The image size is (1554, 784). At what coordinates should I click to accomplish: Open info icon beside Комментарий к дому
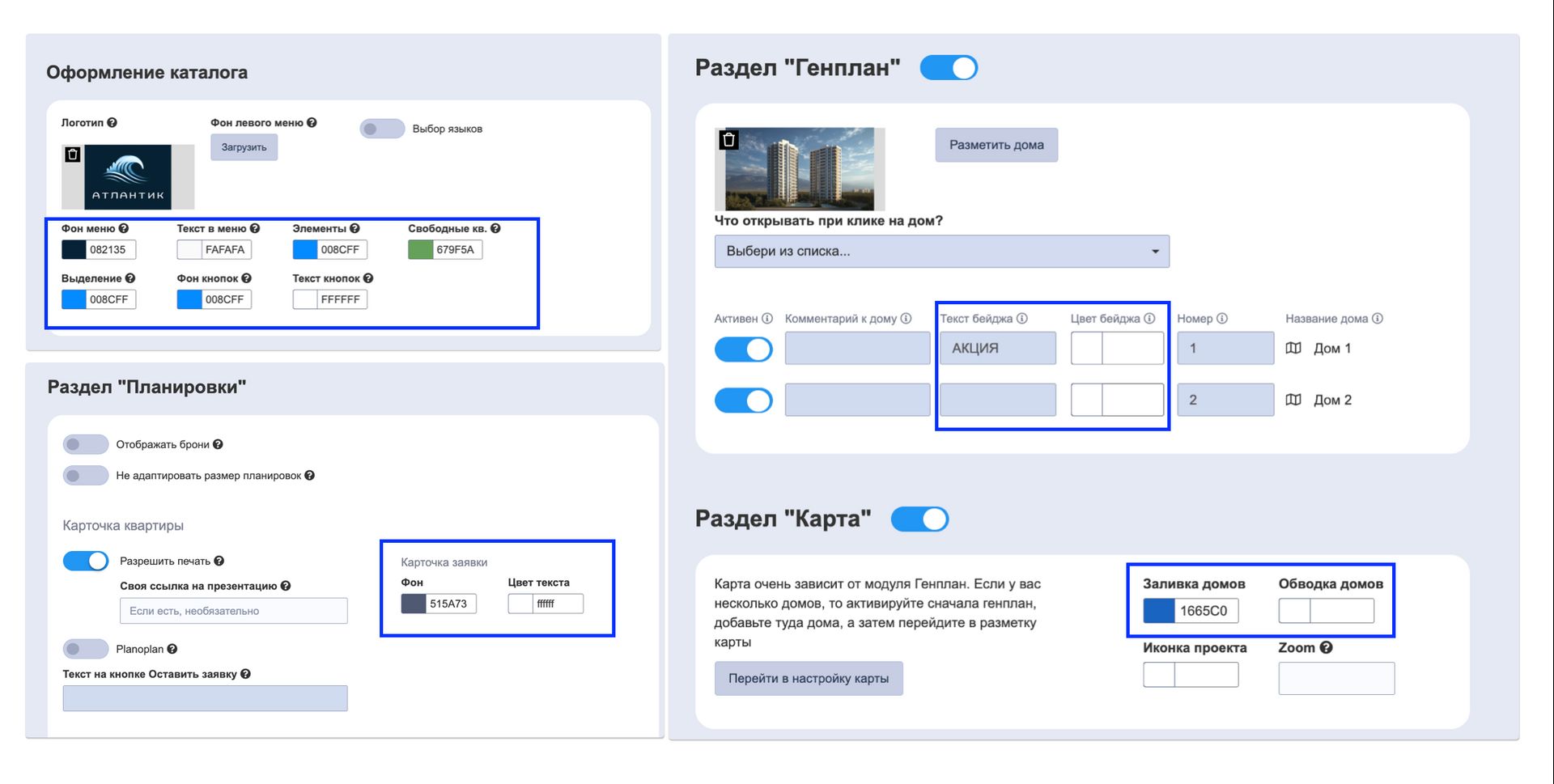point(906,319)
